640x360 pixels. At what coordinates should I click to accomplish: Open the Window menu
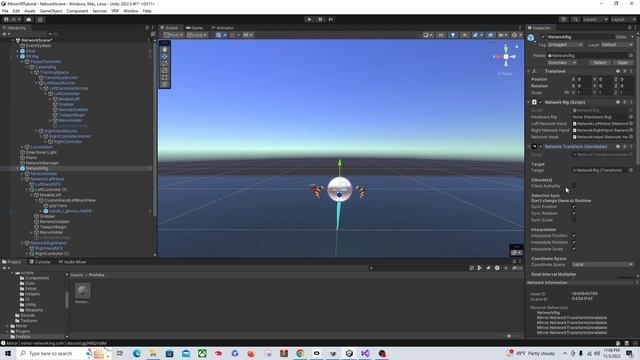(131, 11)
